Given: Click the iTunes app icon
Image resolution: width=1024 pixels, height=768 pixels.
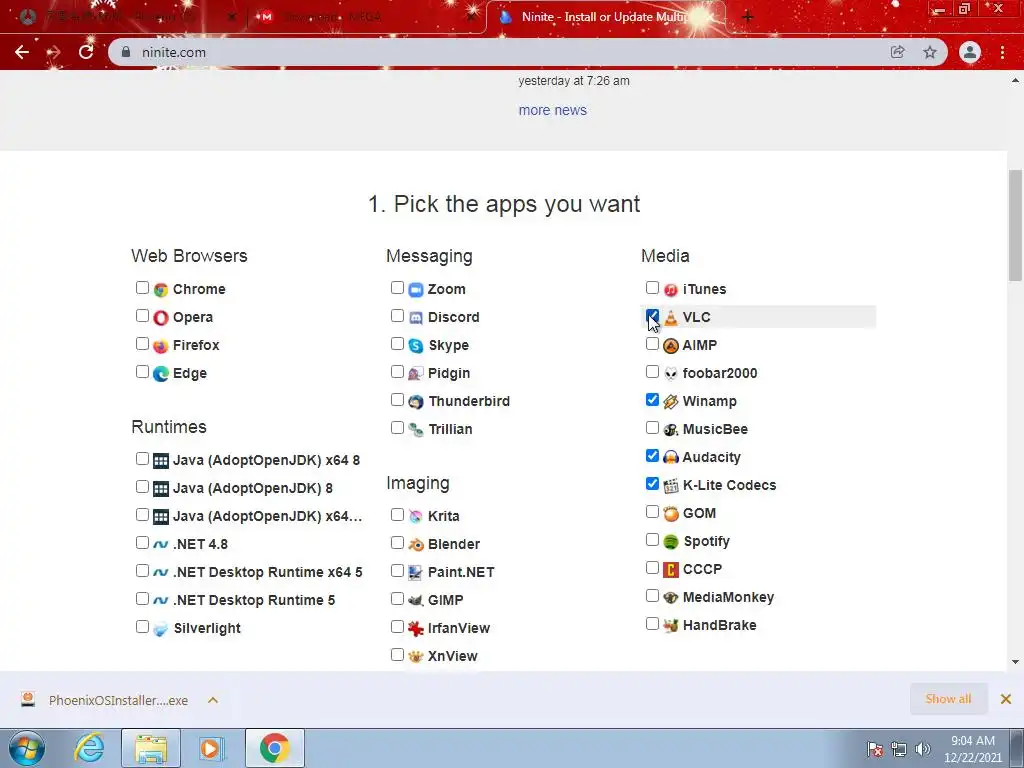Looking at the screenshot, I should pyautogui.click(x=671, y=289).
